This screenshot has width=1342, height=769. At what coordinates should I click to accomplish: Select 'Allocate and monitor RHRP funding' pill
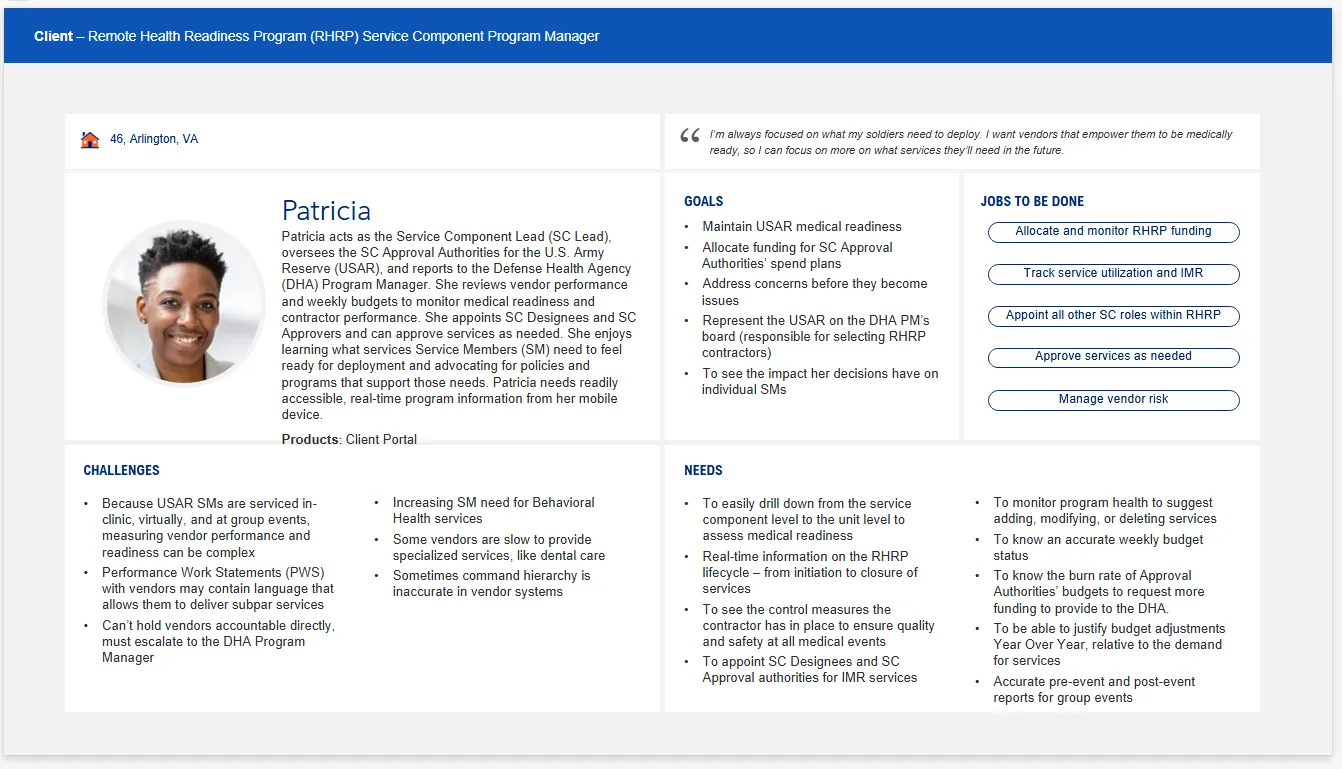tap(1113, 232)
